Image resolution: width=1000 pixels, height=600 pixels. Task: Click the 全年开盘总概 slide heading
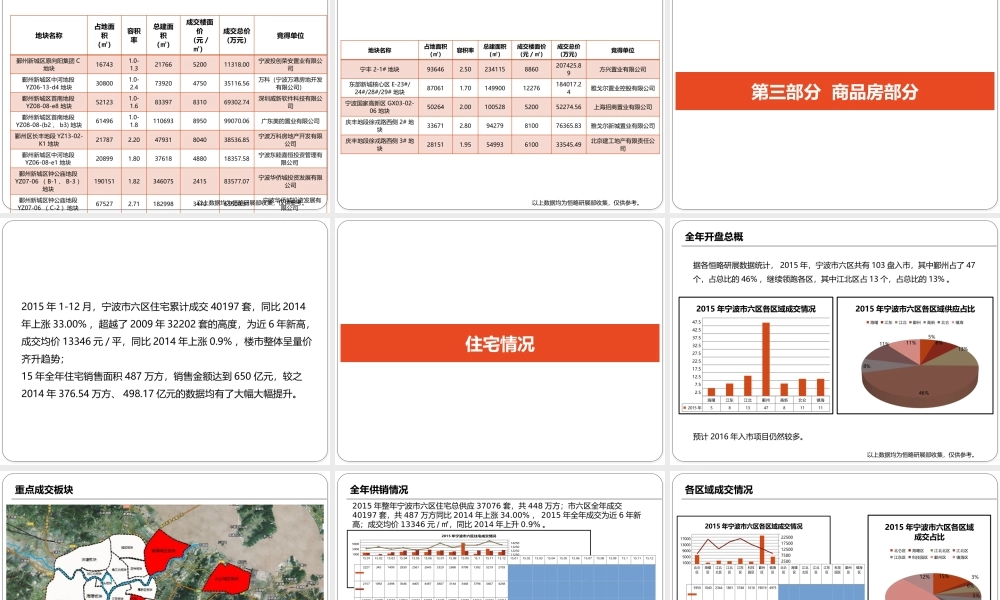[714, 237]
